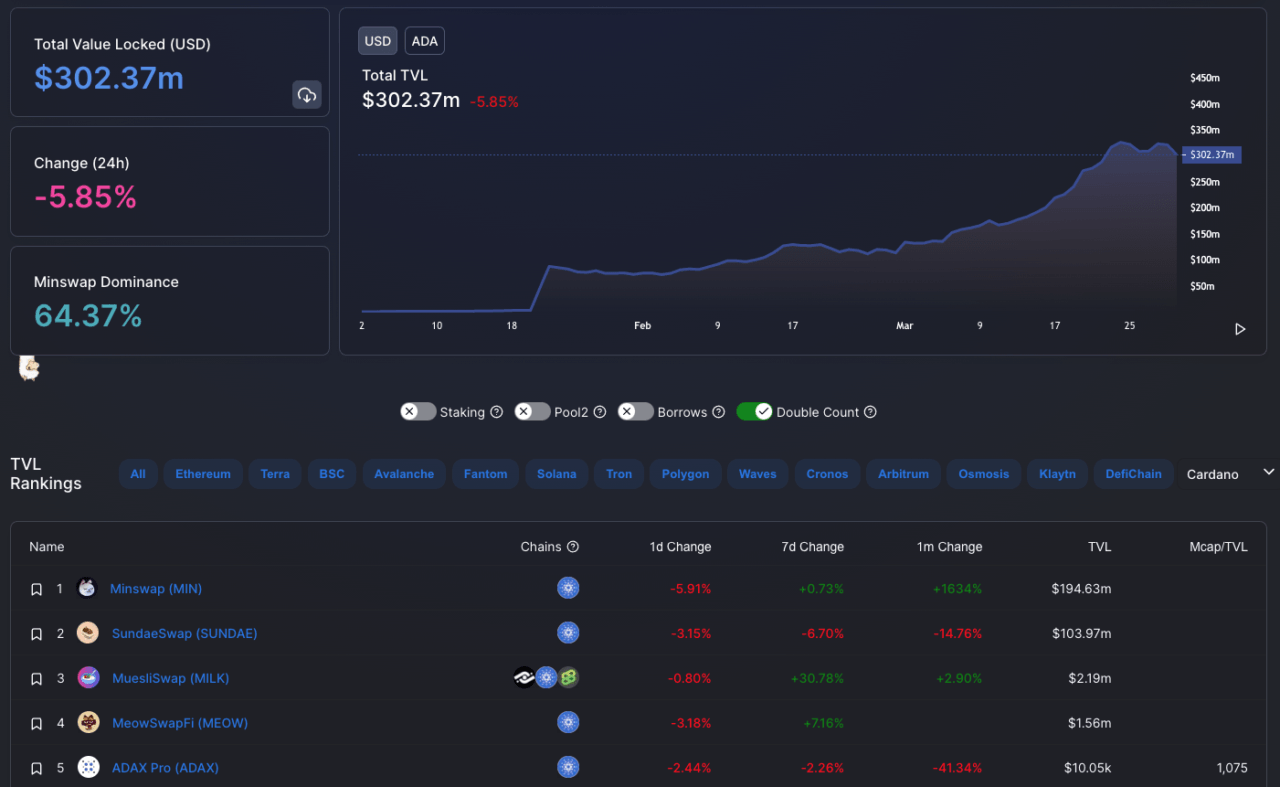Click the Cardano chain icon in Minswap row
This screenshot has height=787, width=1280.
tap(568, 588)
